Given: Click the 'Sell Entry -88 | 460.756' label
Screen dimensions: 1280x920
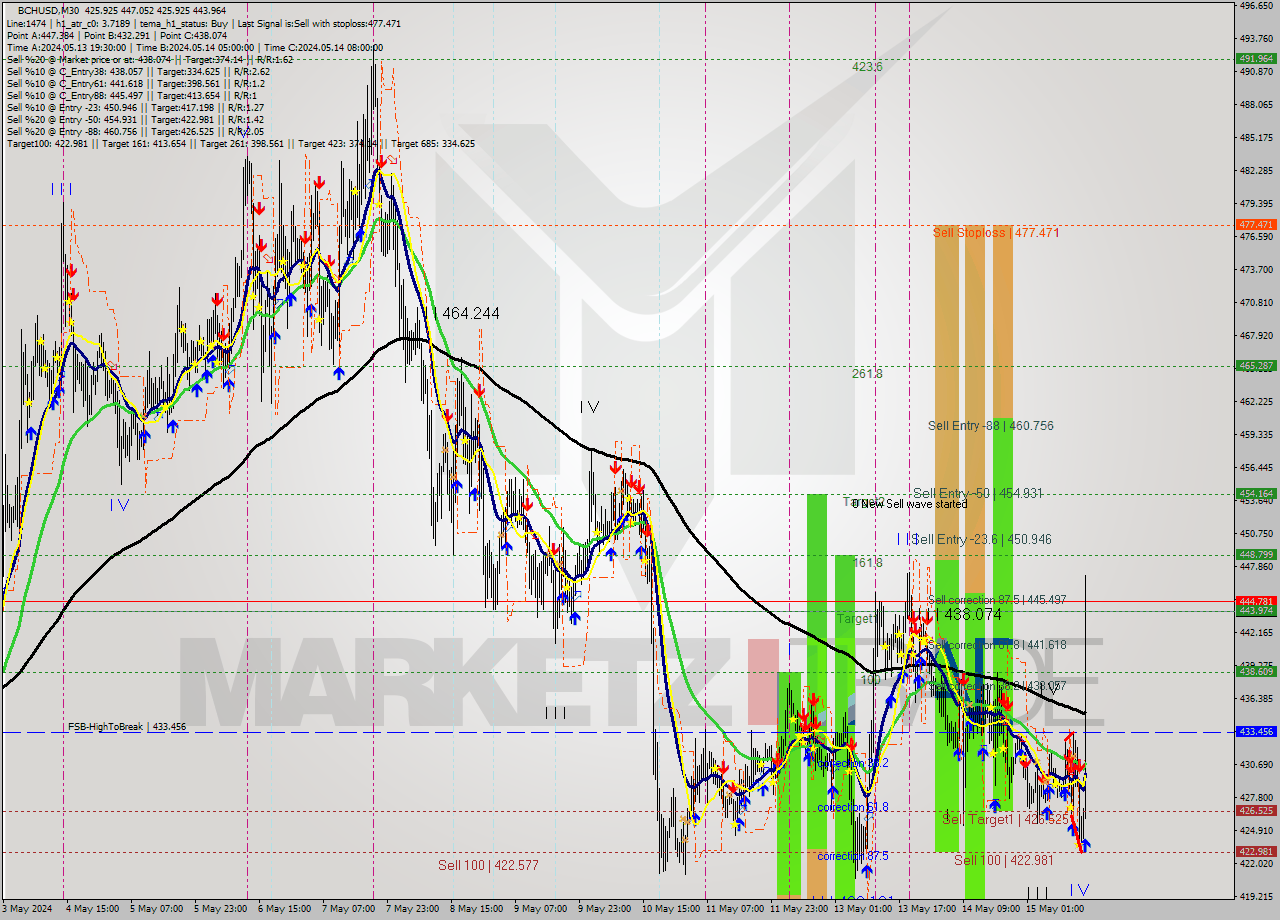Looking at the screenshot, I should click(x=990, y=425).
